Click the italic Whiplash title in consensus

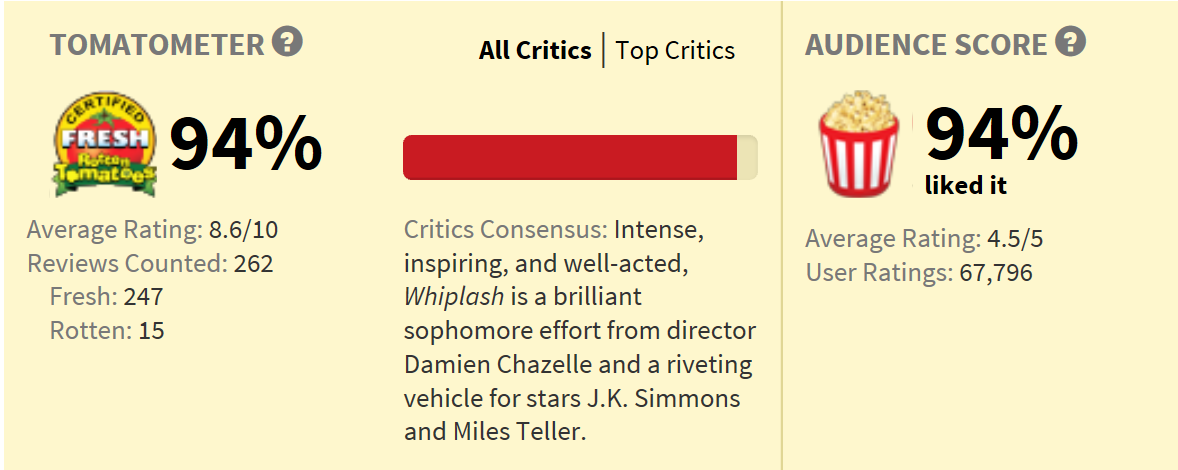[454, 297]
